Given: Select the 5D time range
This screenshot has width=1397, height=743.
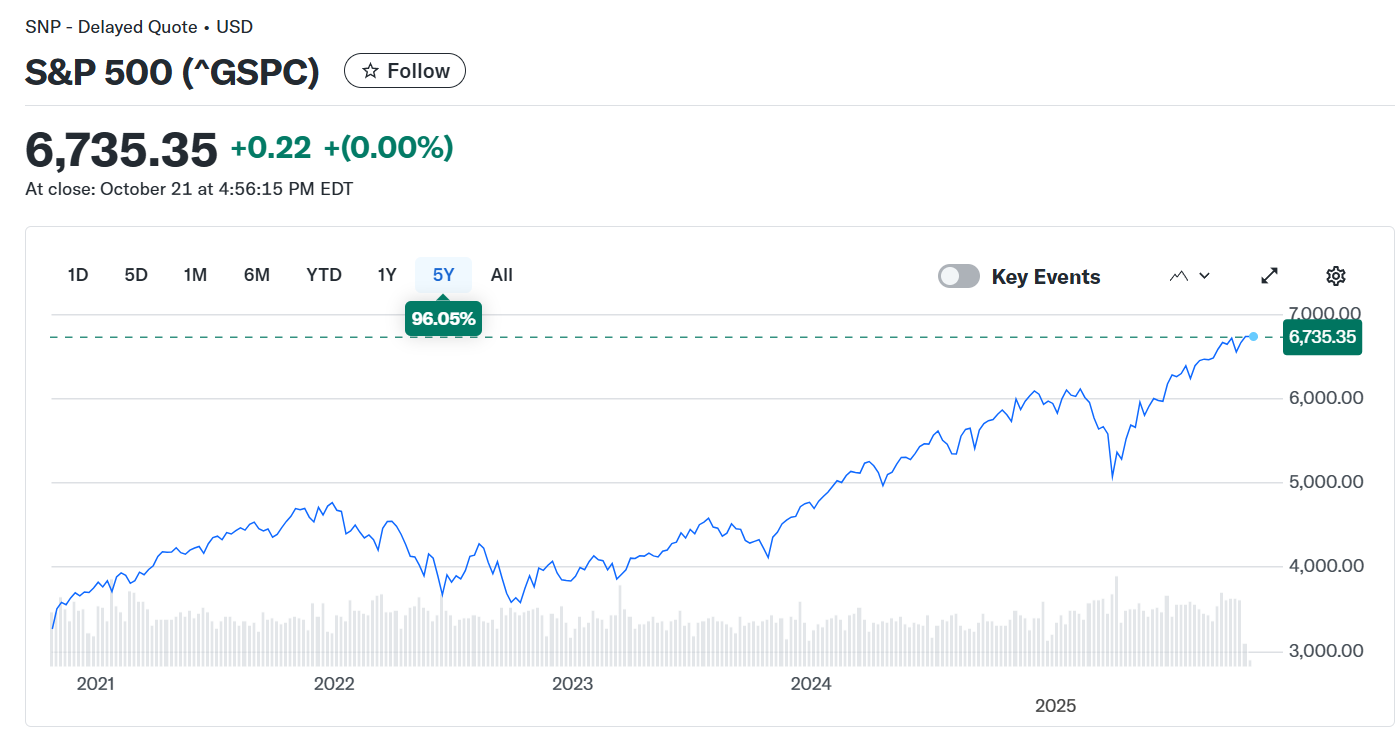Looking at the screenshot, I should (136, 275).
